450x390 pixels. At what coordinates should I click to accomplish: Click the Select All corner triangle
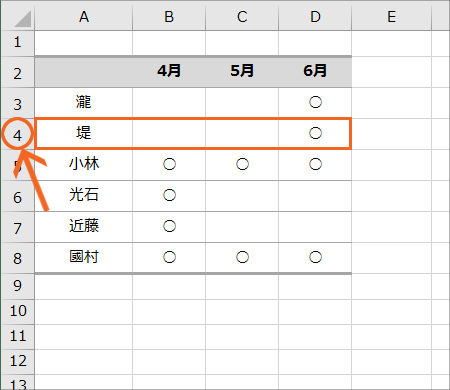[x=23, y=18]
